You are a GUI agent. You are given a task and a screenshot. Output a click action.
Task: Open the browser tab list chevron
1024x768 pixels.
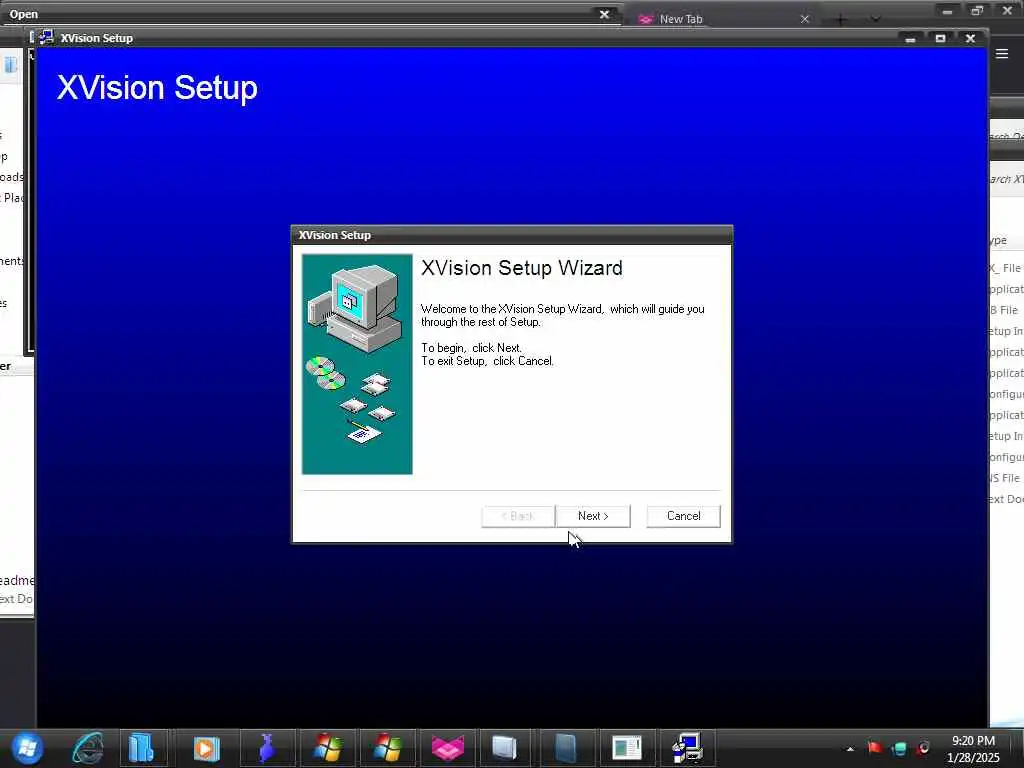[x=875, y=19]
